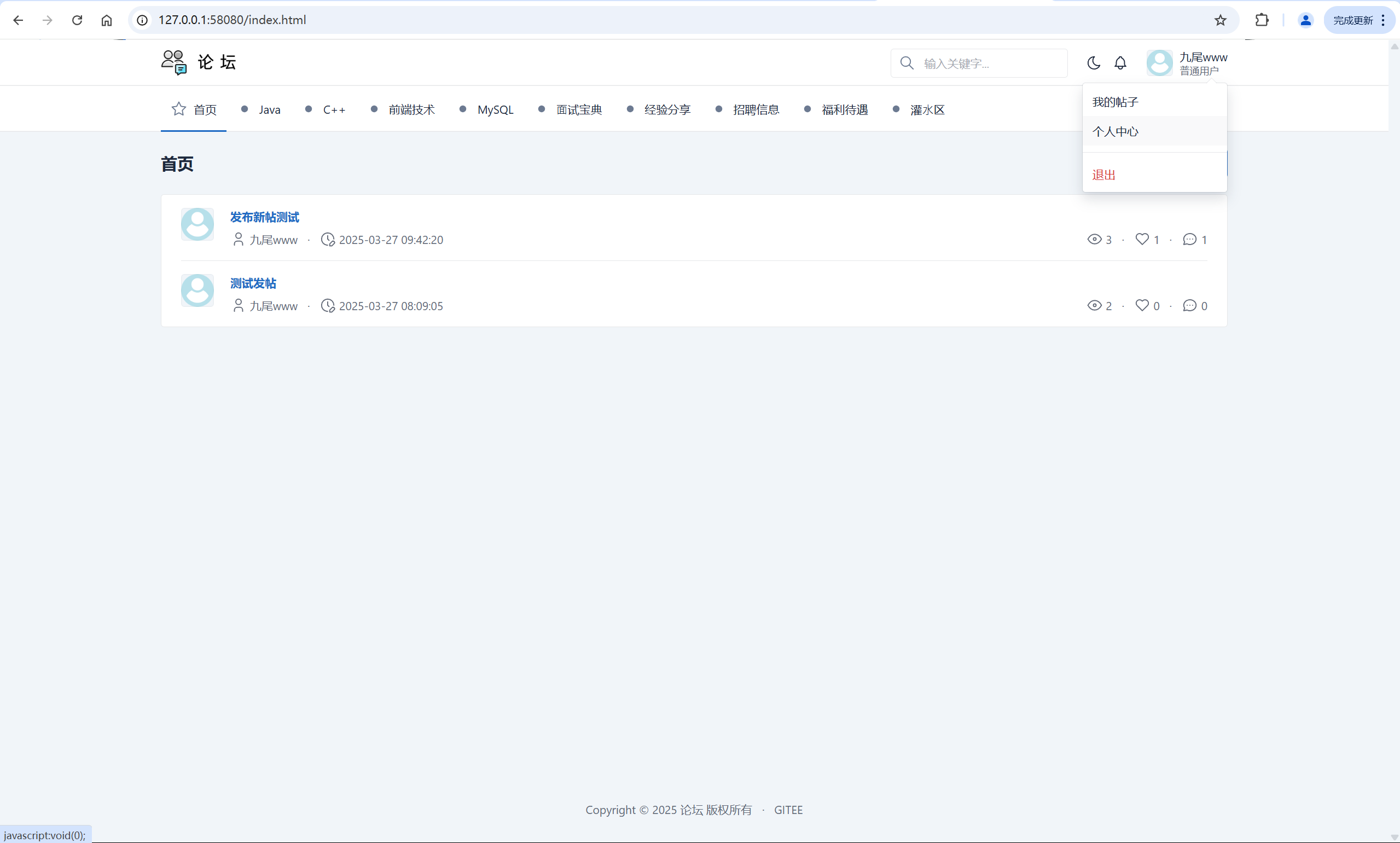Viewport: 1400px width, 843px height.
Task: Click the forum logo icon
Action: pos(174,62)
